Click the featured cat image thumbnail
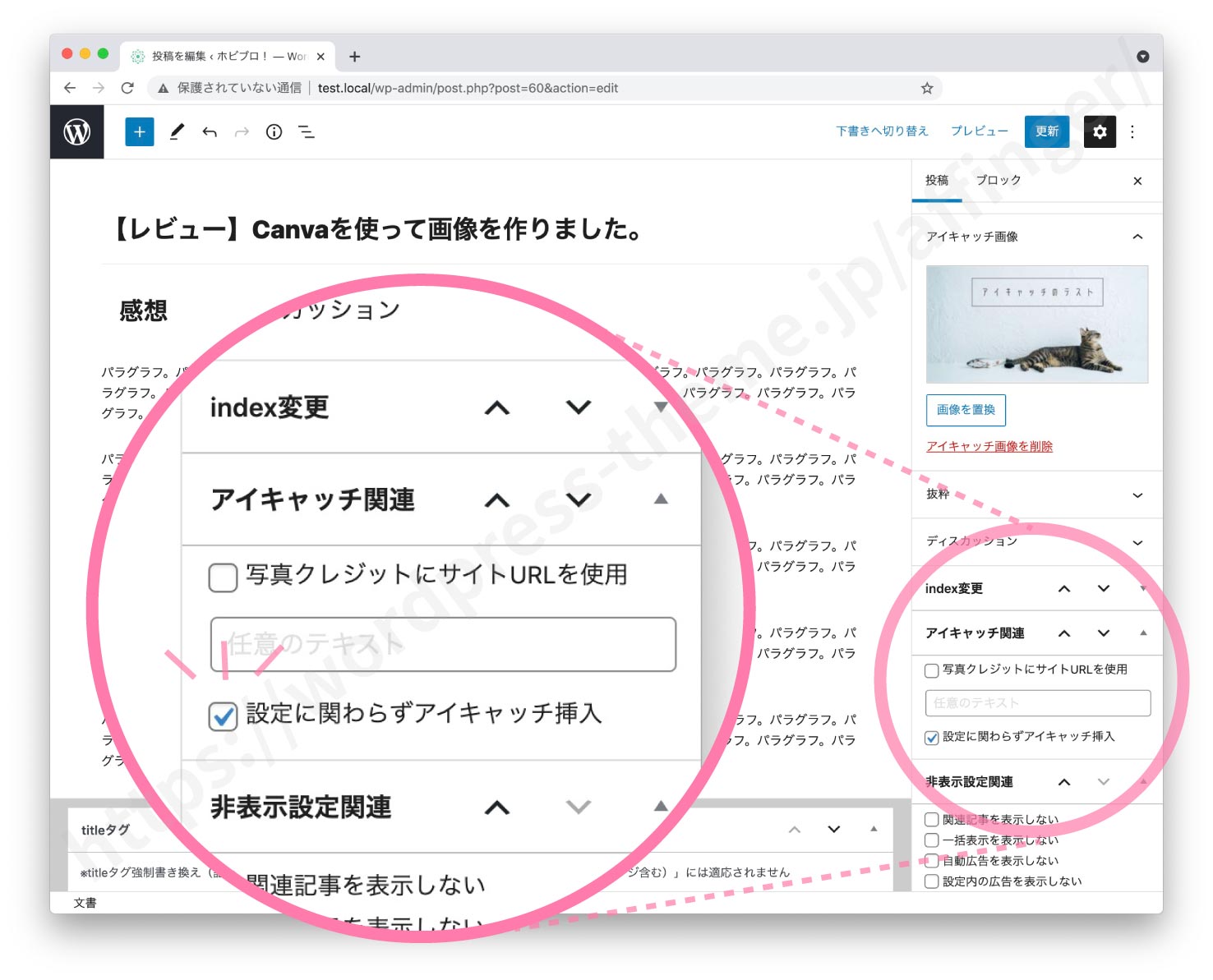1213x980 pixels. 1037,324
